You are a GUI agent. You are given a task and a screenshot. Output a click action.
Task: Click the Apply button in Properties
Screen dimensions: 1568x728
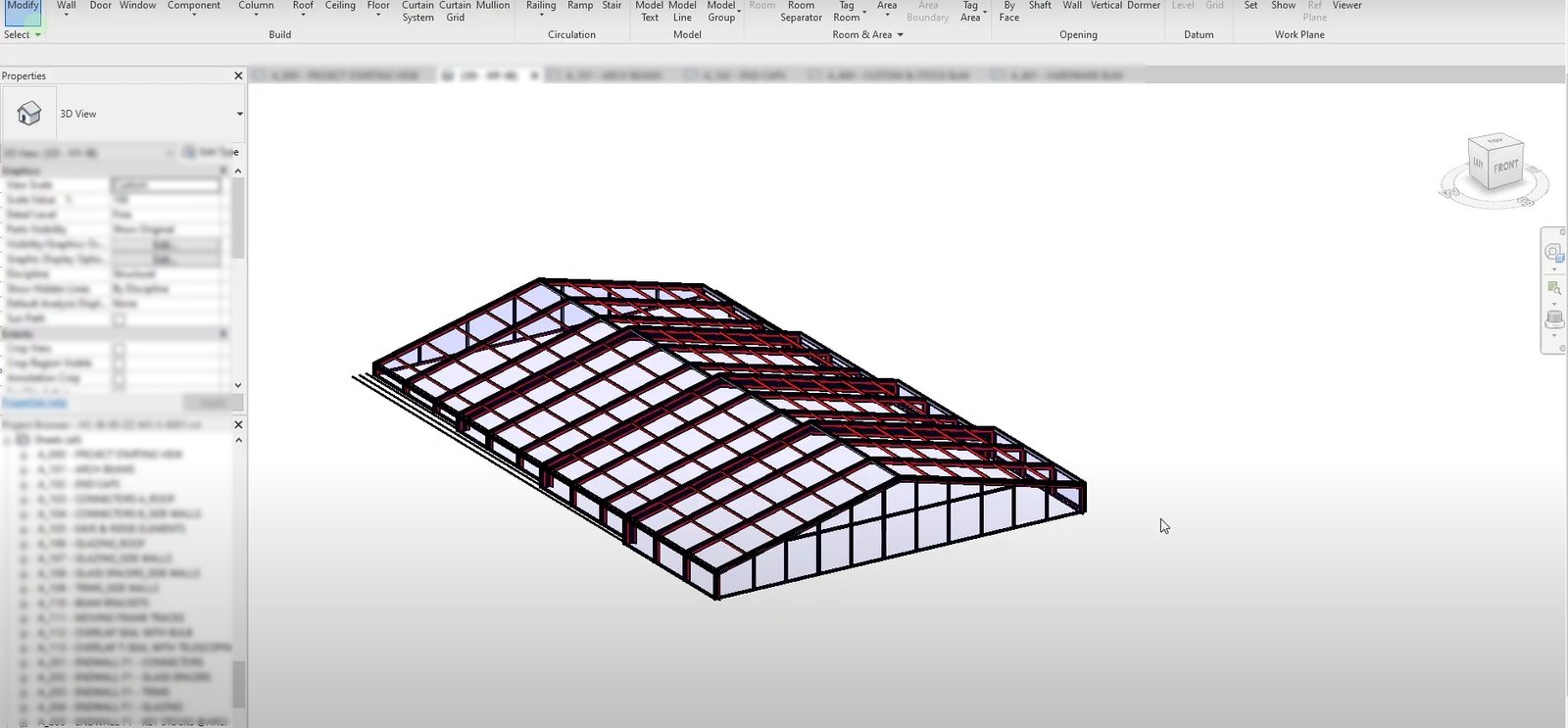click(x=213, y=403)
